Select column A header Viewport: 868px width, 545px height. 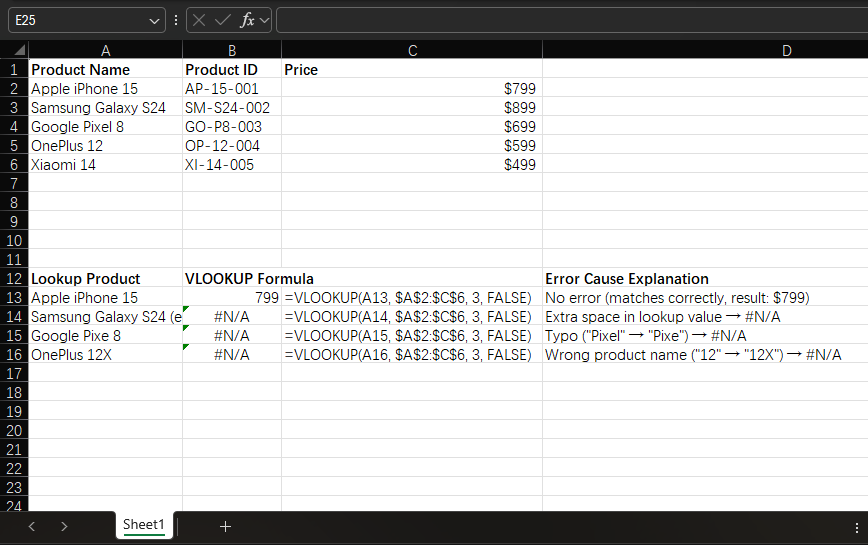106,50
